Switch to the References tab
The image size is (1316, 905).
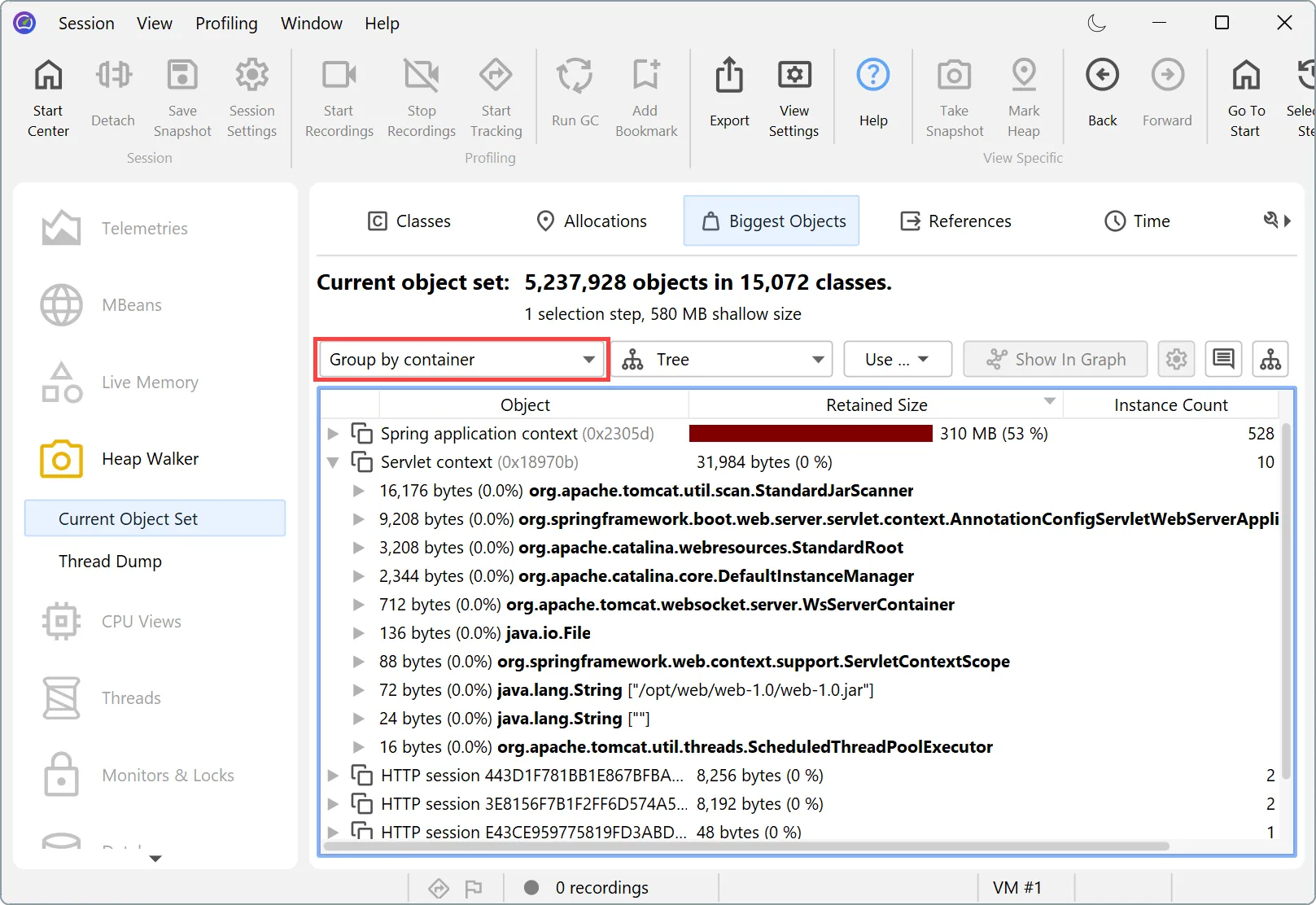pyautogui.click(x=956, y=221)
